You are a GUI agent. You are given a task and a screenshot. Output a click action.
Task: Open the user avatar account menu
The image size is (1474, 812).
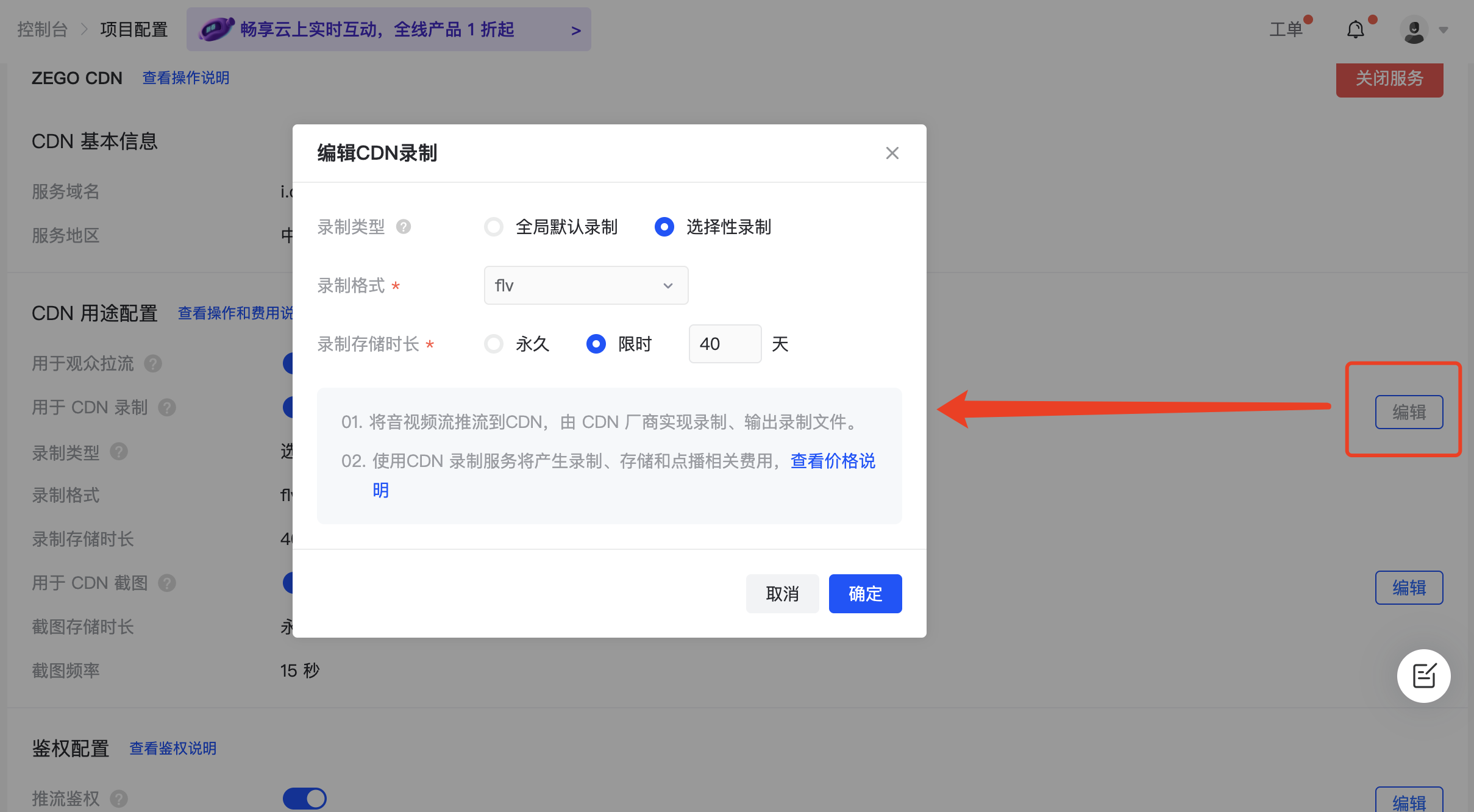point(1414,30)
